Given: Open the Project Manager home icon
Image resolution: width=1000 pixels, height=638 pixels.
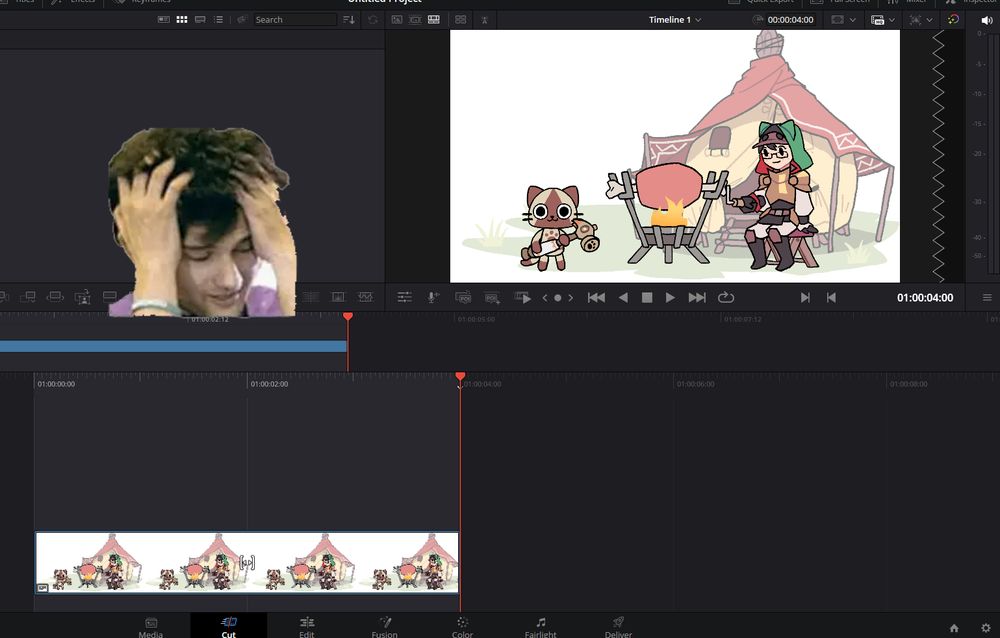Looking at the screenshot, I should point(954,628).
